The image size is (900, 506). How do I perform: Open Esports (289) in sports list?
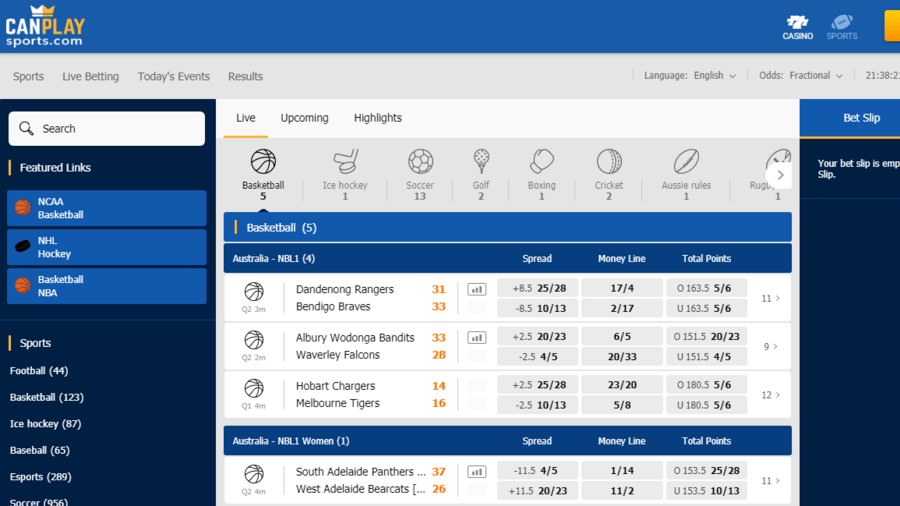point(40,477)
